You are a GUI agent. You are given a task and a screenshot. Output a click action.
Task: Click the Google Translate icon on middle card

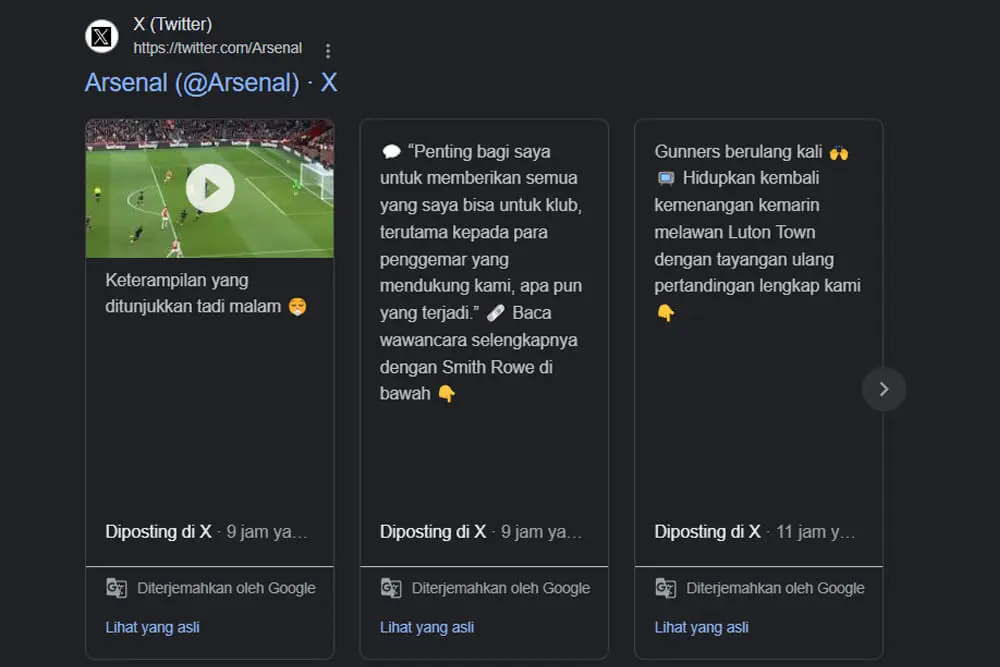391,588
